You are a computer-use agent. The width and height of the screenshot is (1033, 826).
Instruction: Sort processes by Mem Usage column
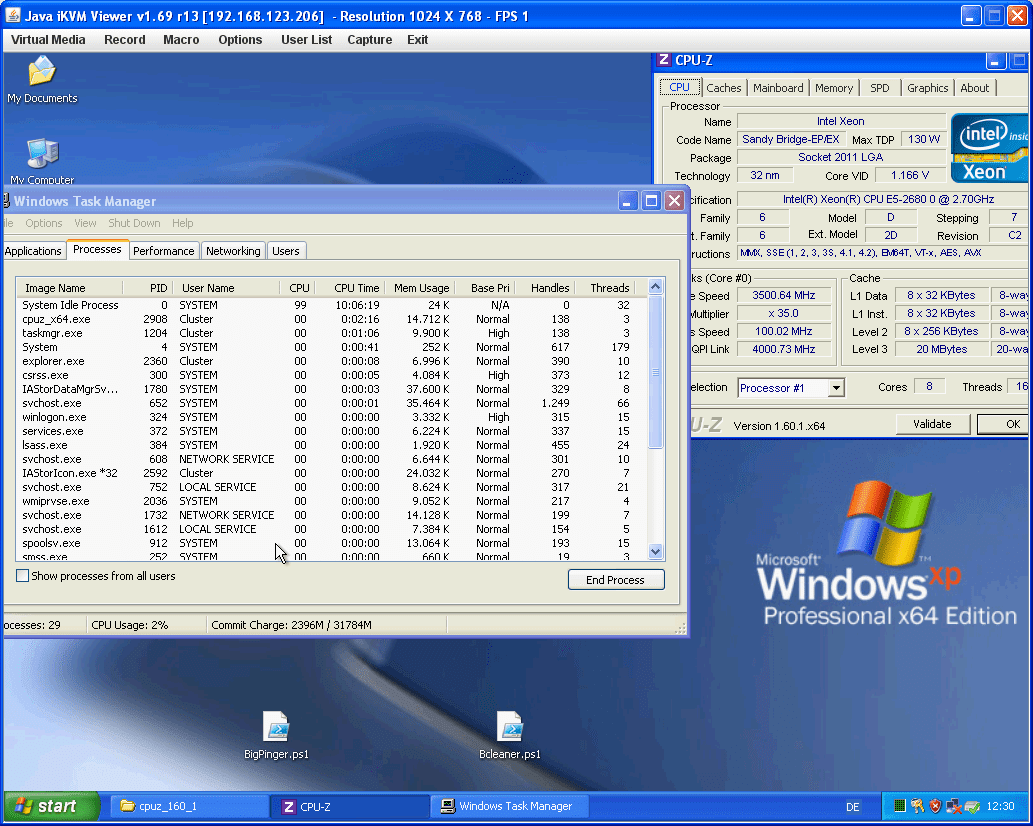point(421,288)
